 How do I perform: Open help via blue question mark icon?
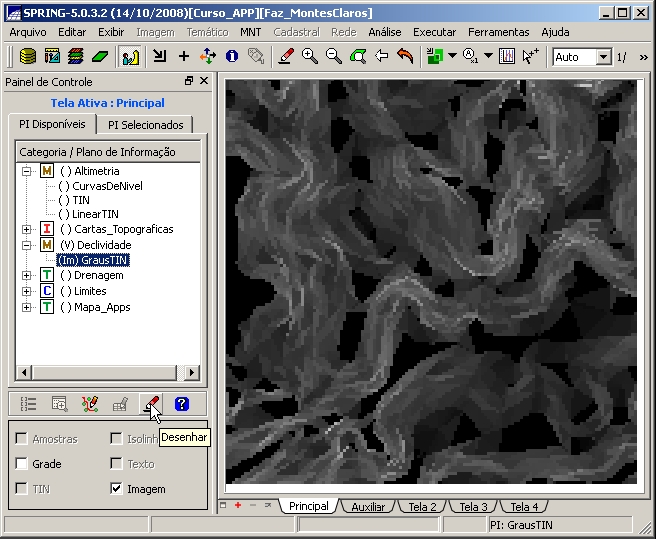click(x=181, y=404)
